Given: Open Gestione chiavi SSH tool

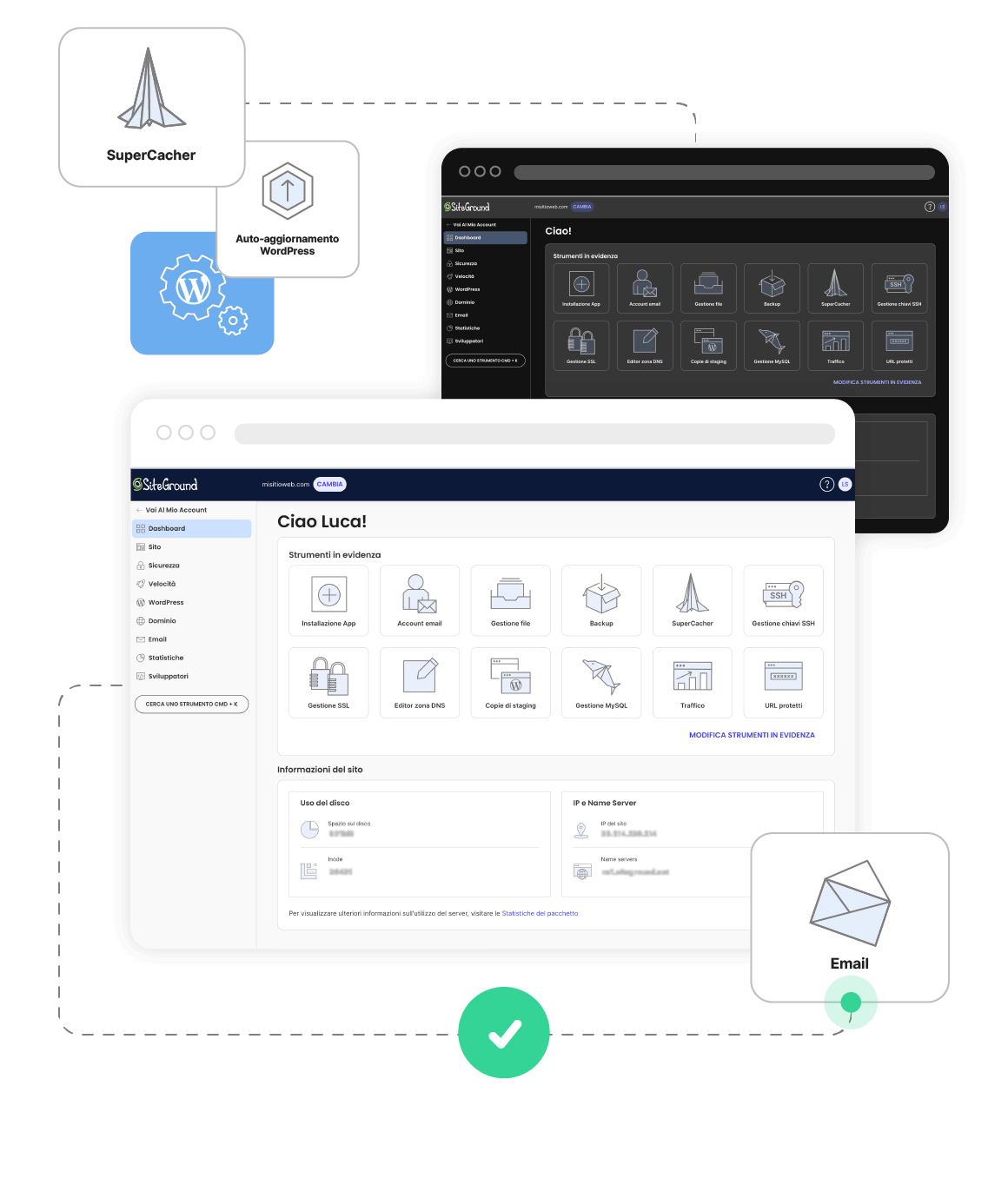Looking at the screenshot, I should pyautogui.click(x=783, y=600).
